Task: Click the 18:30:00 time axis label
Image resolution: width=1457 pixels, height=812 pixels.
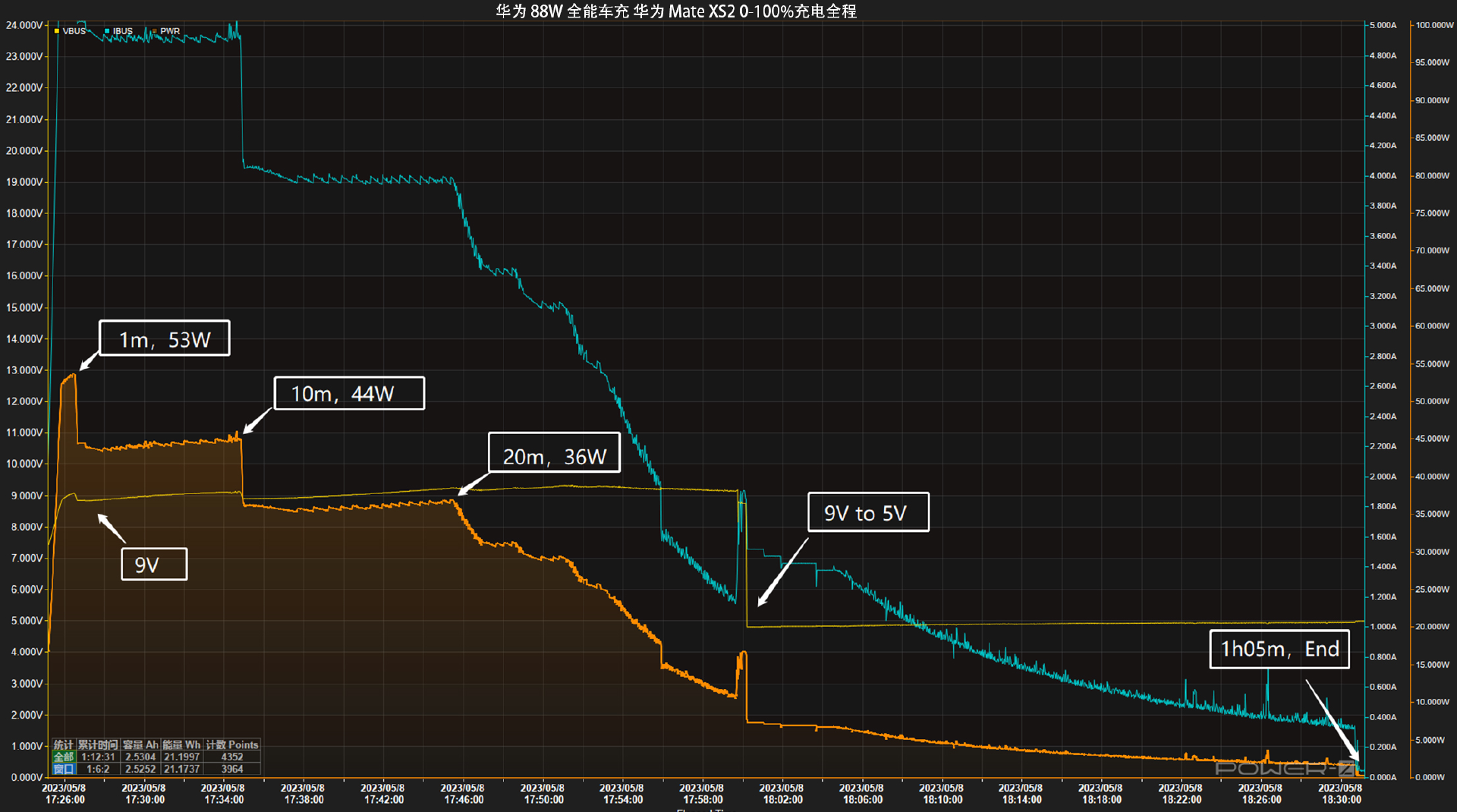Action: coord(1342,800)
